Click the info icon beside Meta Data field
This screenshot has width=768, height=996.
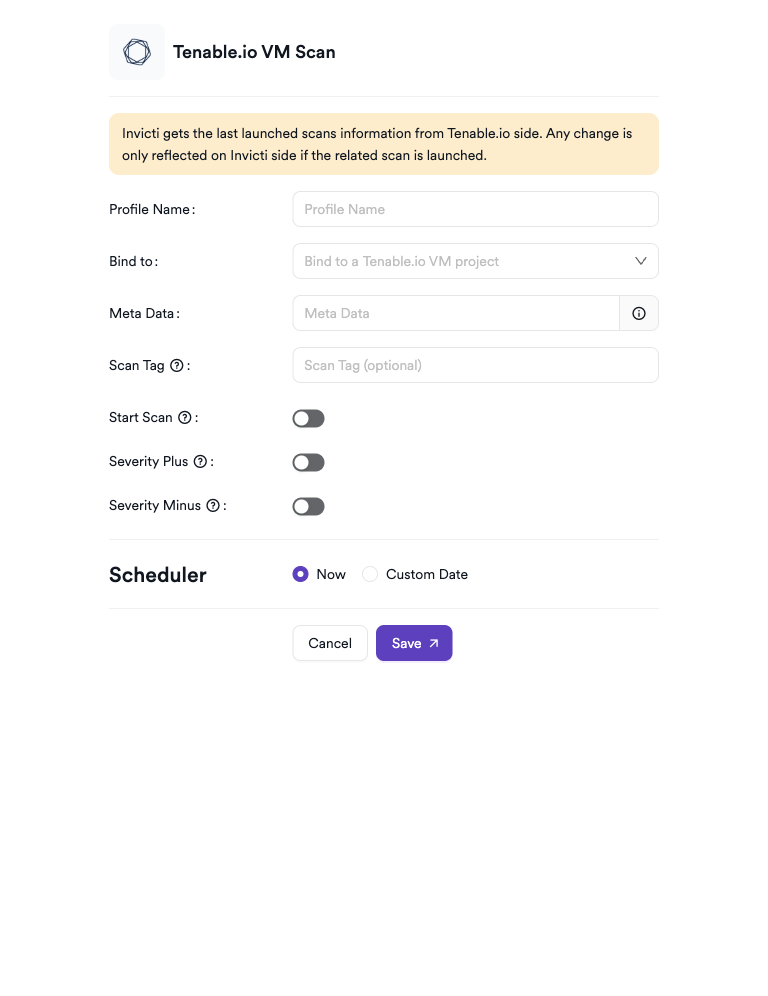(638, 313)
